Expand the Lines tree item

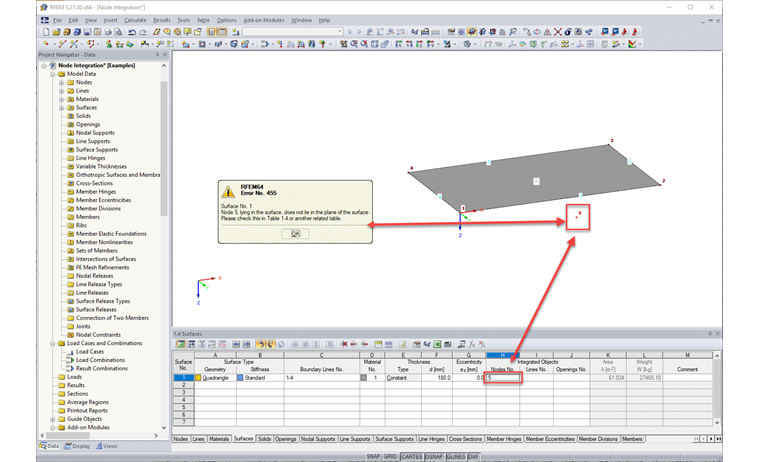coord(62,91)
